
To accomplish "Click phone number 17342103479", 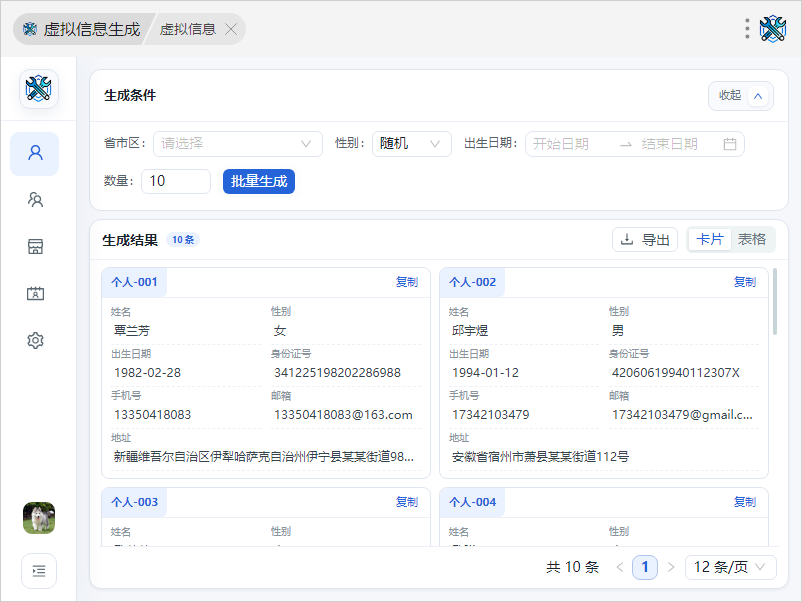I will 491,415.
